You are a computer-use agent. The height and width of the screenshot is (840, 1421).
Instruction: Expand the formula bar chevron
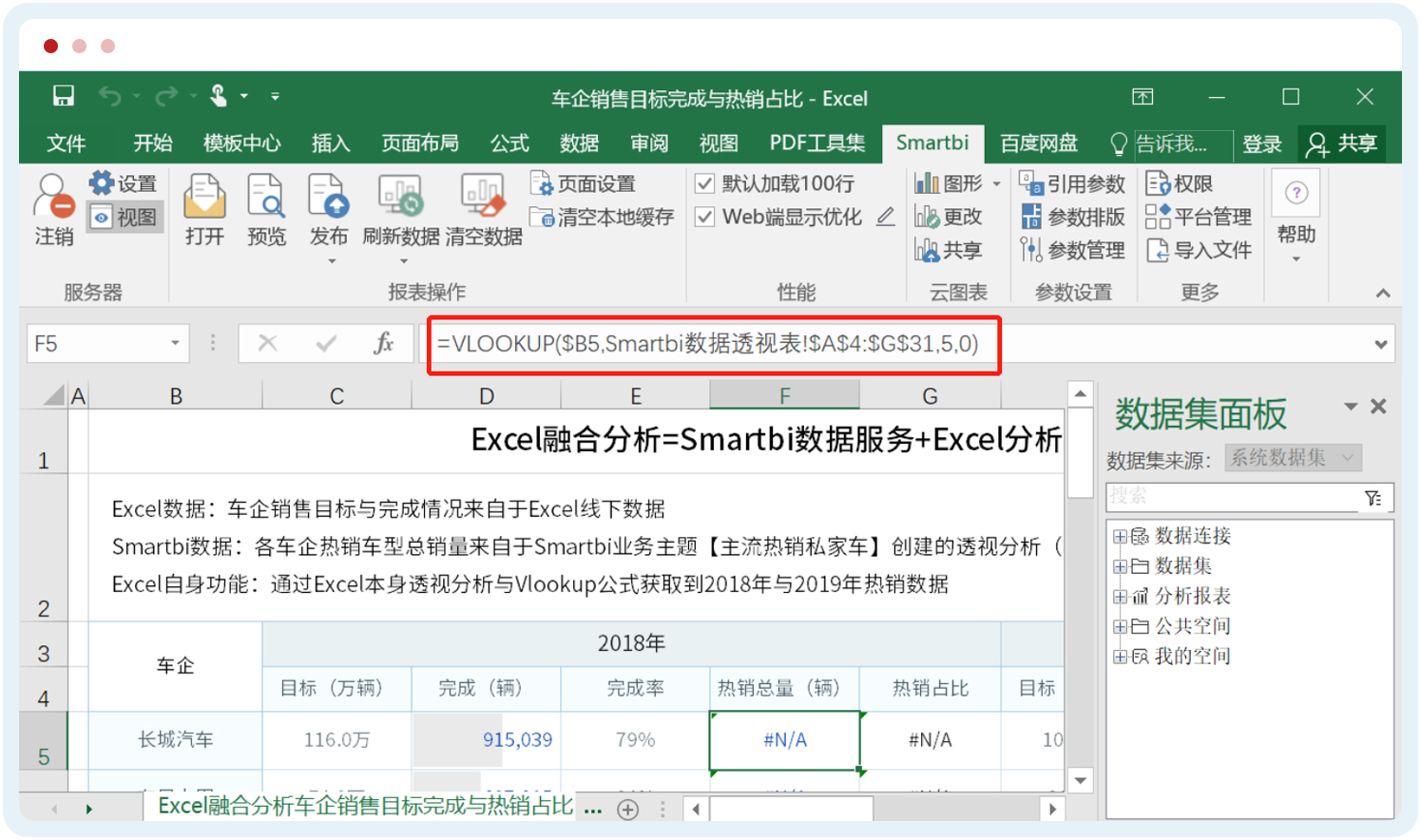click(x=1381, y=345)
